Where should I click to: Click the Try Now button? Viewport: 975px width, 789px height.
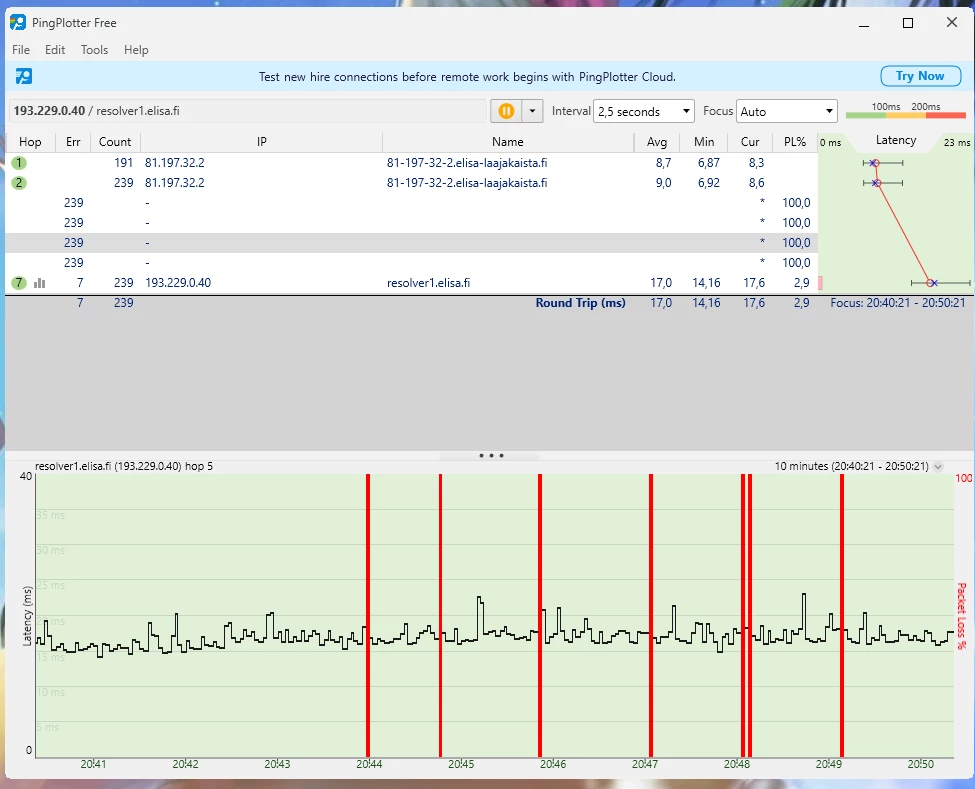[x=920, y=76]
